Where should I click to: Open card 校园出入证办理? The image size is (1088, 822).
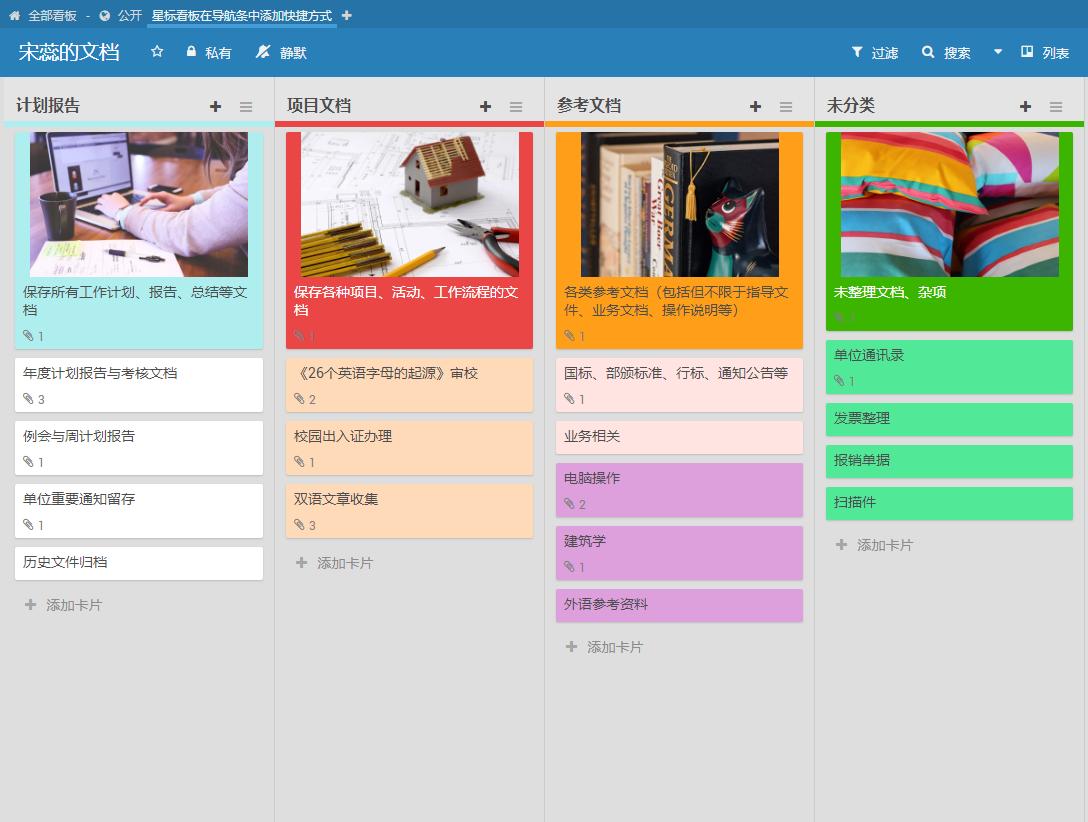pyautogui.click(x=409, y=448)
